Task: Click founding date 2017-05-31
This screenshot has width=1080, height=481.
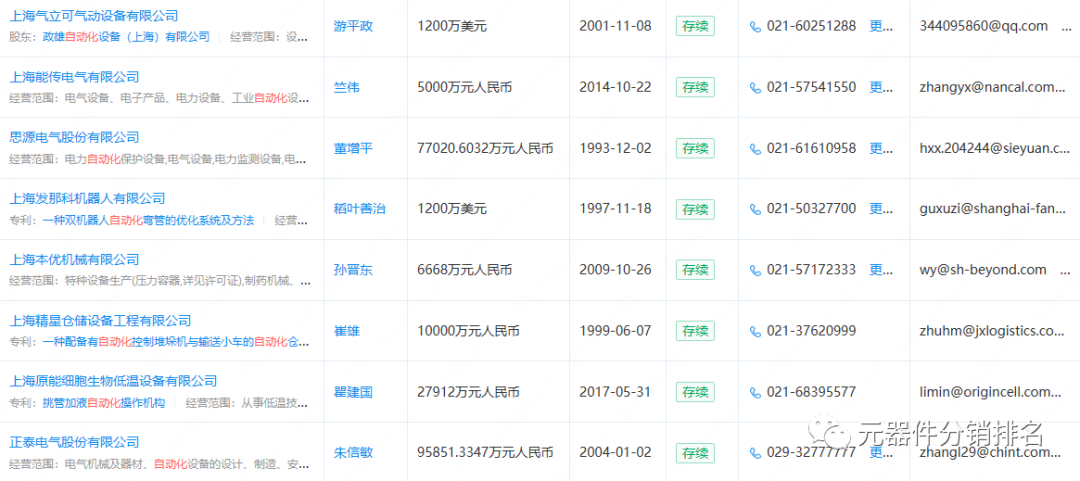Action: click(616, 392)
